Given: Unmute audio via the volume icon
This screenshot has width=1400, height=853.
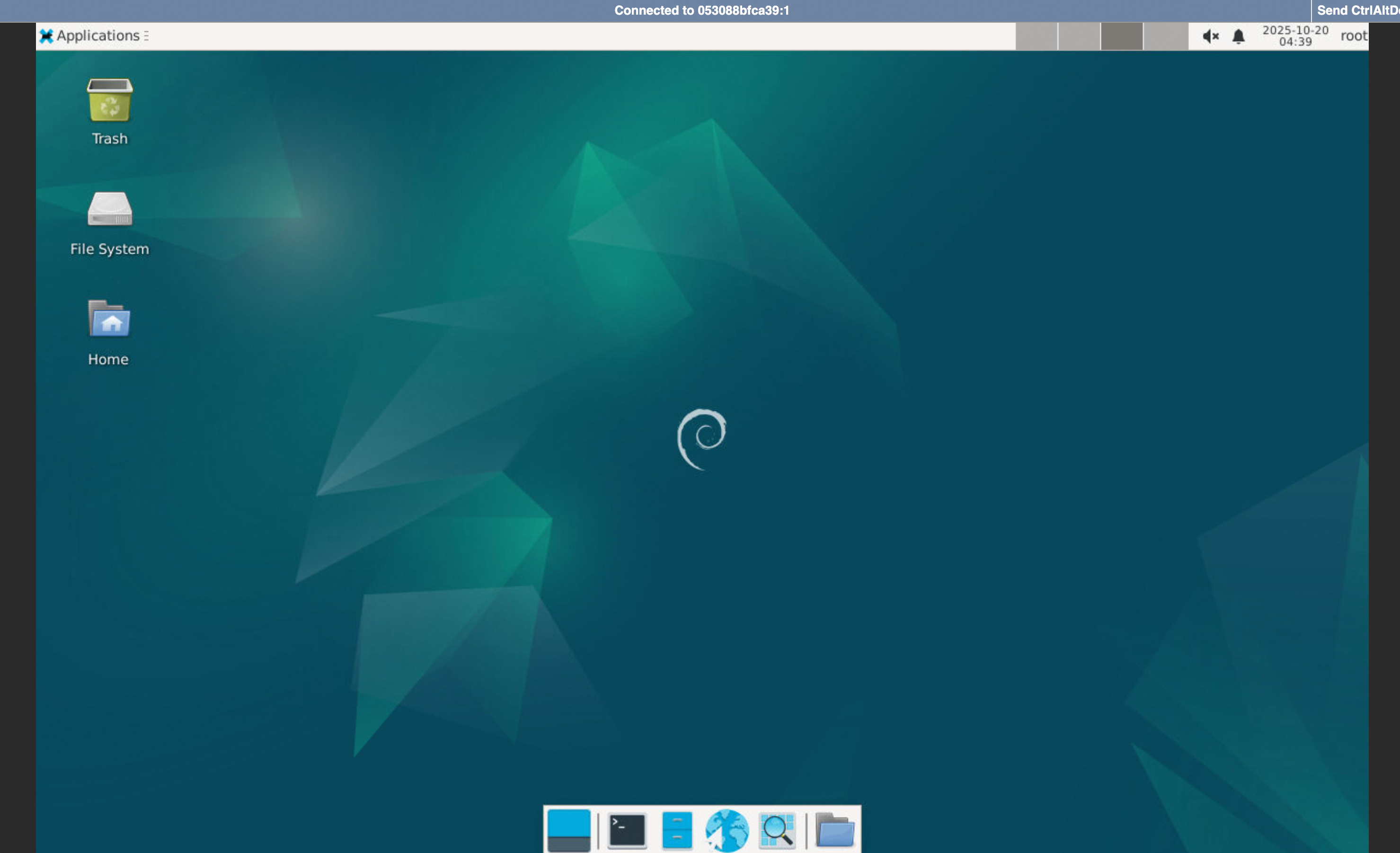Looking at the screenshot, I should click(1210, 36).
